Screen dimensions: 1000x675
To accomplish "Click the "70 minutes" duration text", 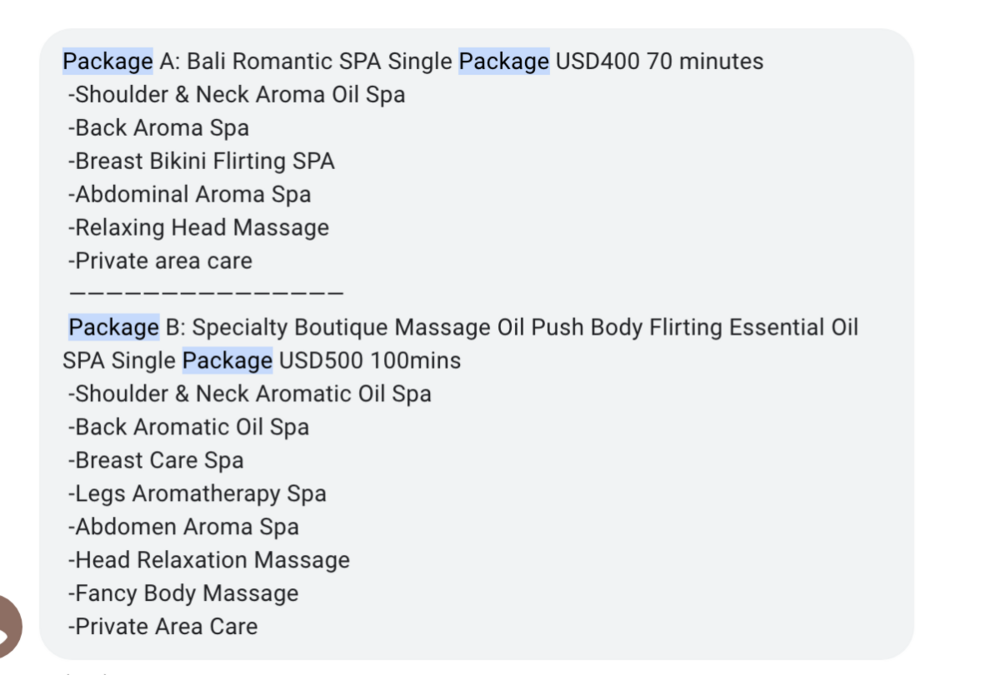I will (705, 62).
